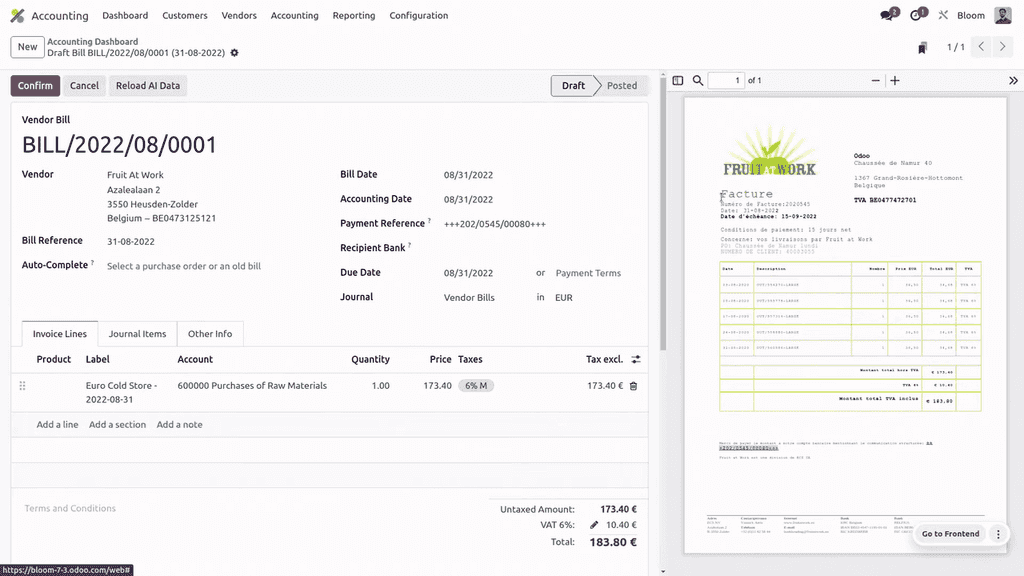Open the activities clock icon

pos(915,16)
